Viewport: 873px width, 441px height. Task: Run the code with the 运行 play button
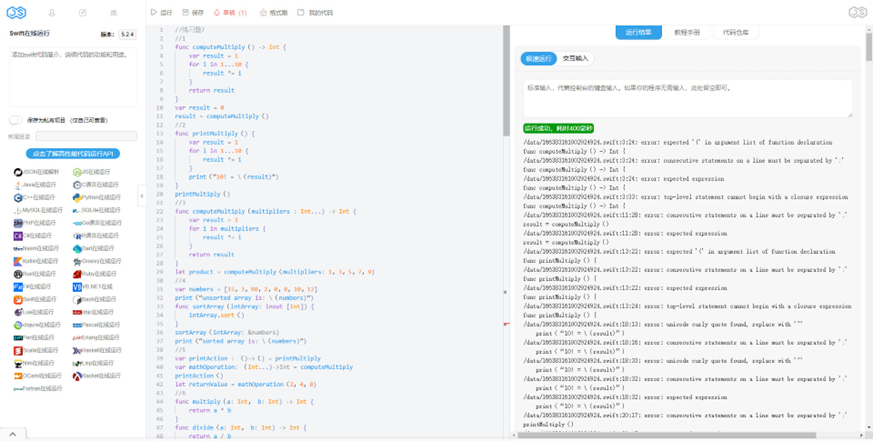click(x=161, y=12)
